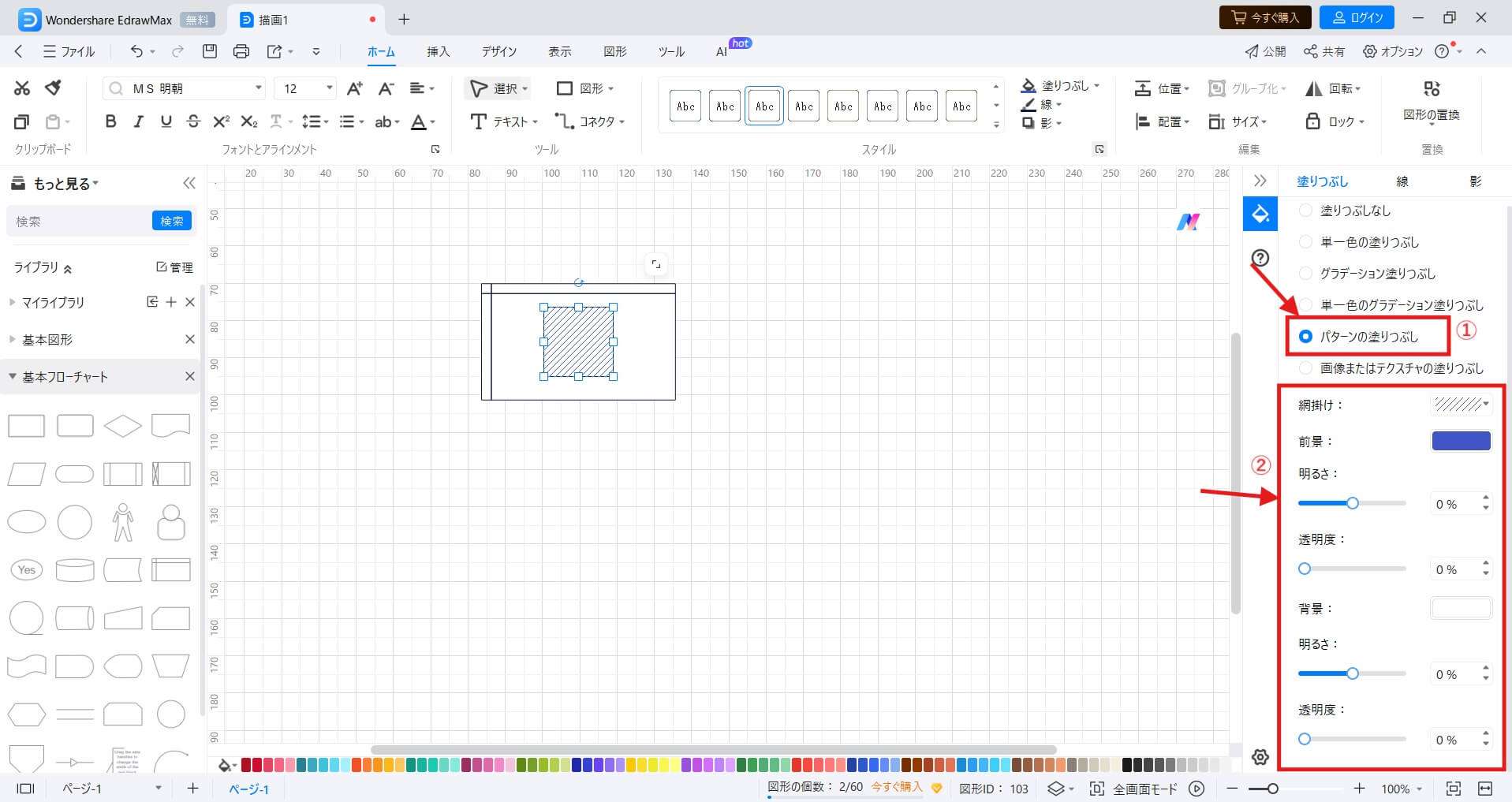The height and width of the screenshot is (802, 1512).
Task: Click the hatched square on canvas
Action: tap(578, 341)
